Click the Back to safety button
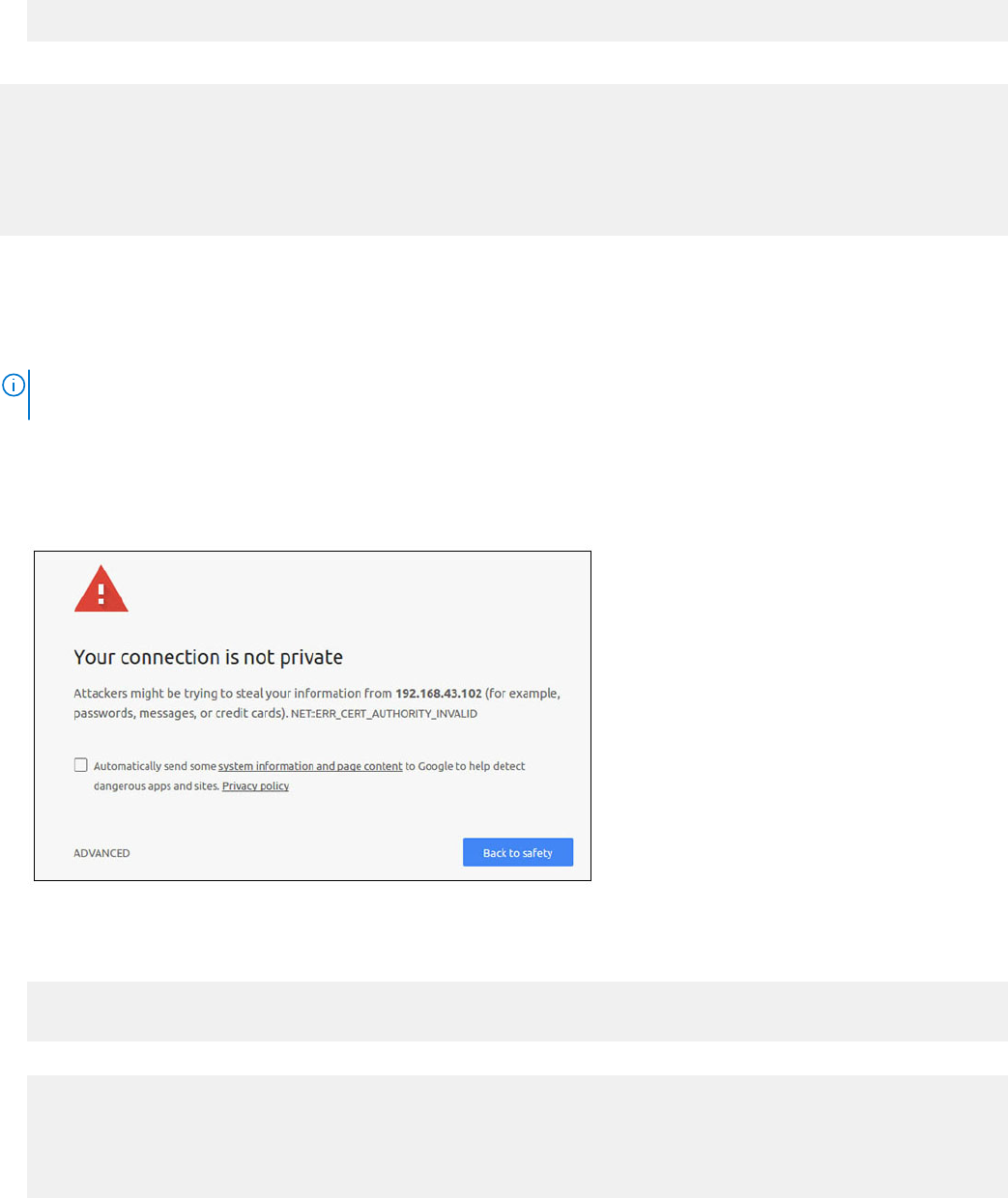Viewport: 1008px width, 1198px height. point(518,852)
